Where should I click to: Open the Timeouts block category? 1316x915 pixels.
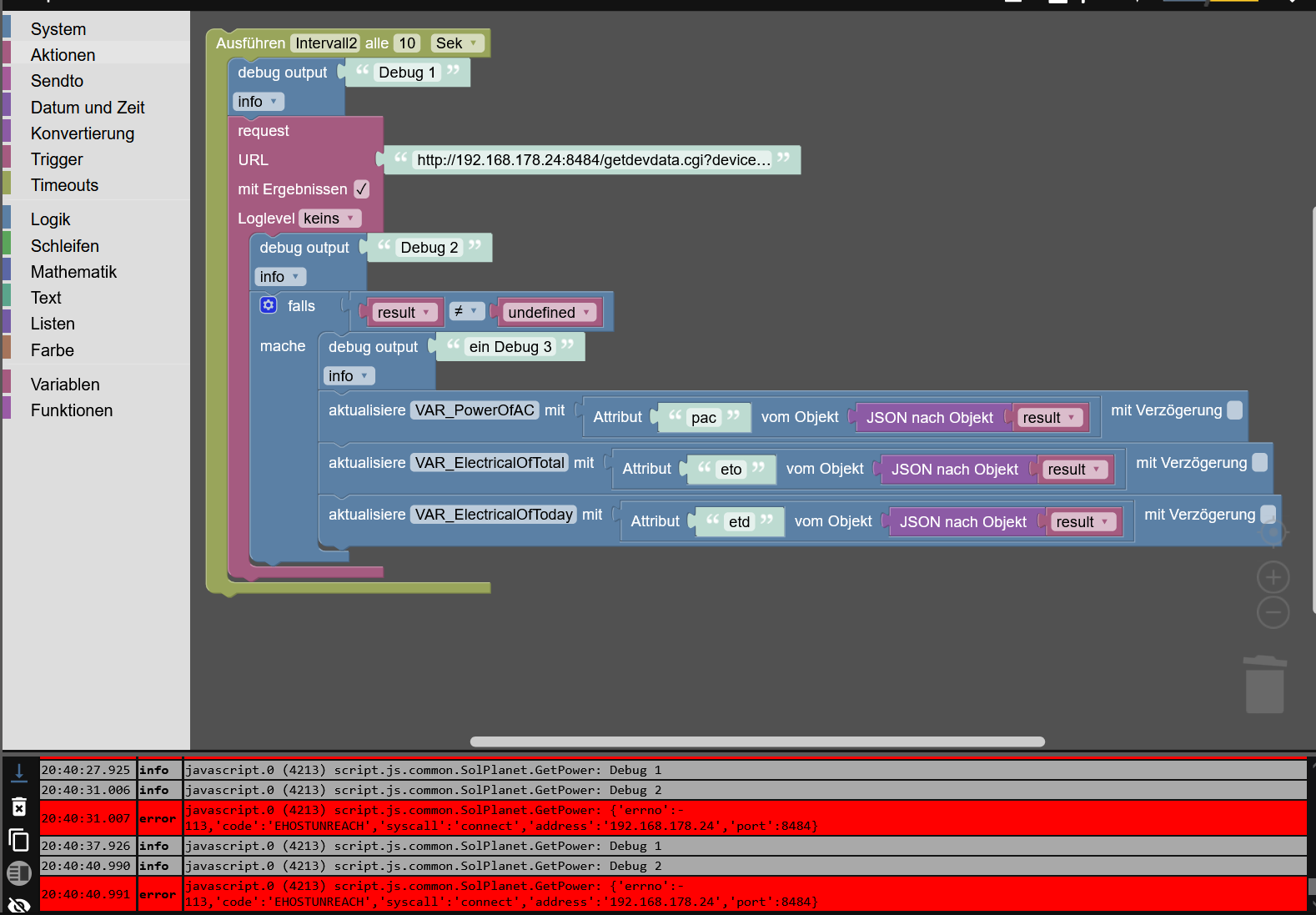click(x=96, y=185)
